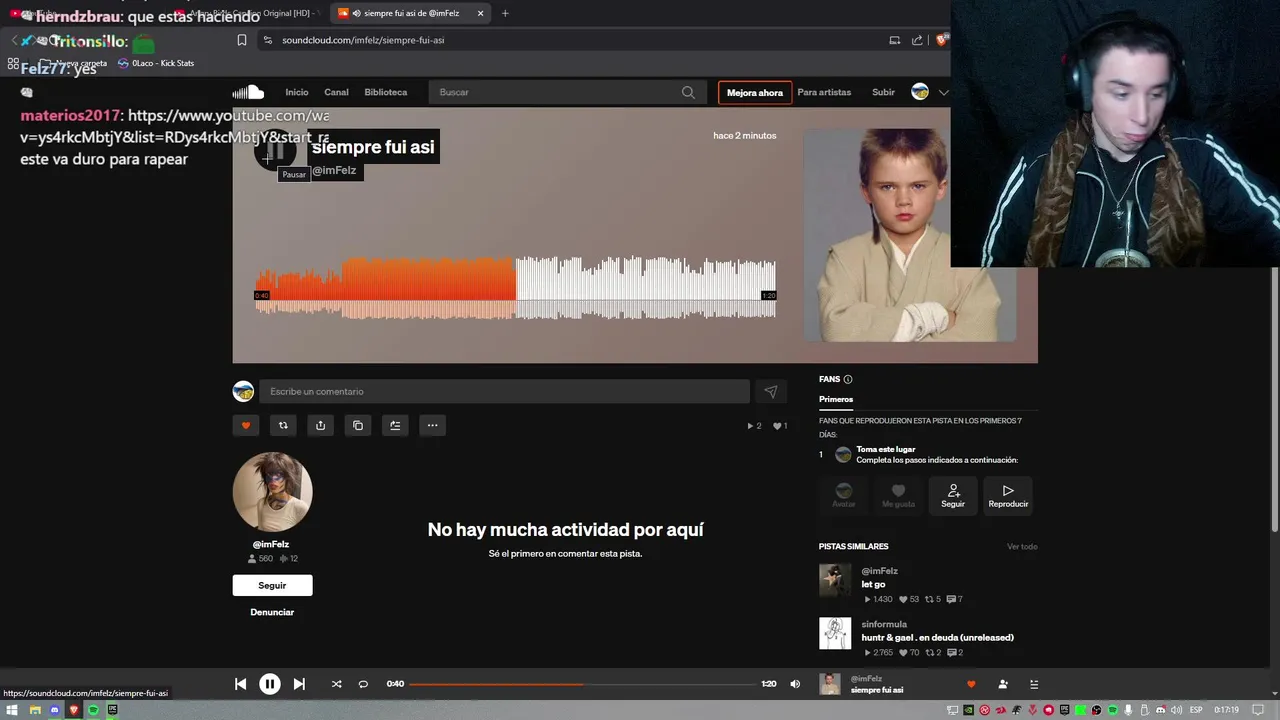The image size is (1280, 720).
Task: Toggle the like heart on the track
Action: [x=246, y=425]
